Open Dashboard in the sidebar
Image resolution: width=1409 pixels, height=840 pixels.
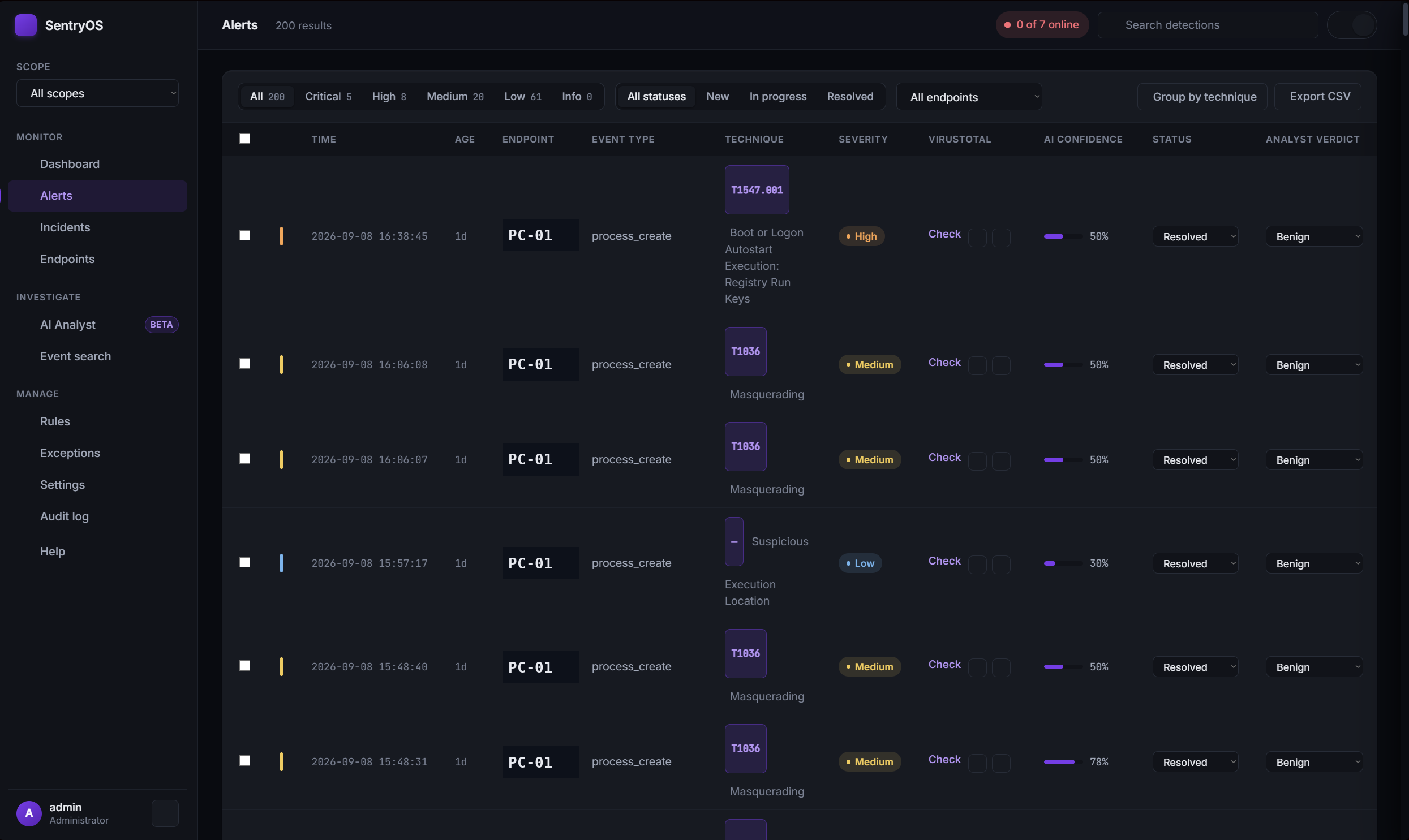coord(97,164)
